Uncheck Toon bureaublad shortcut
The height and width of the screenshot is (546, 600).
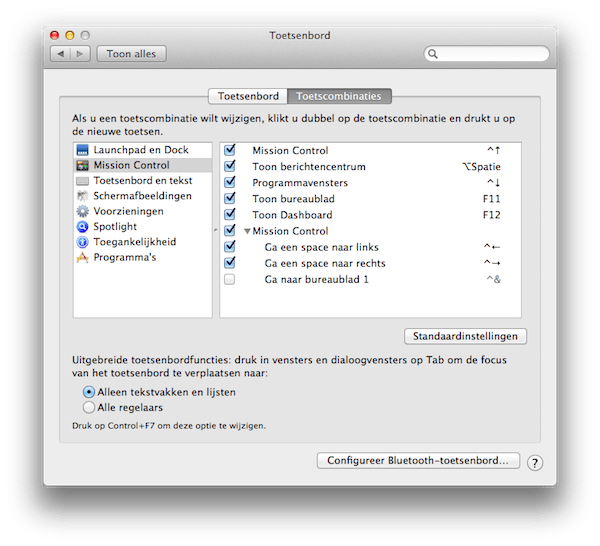230,198
